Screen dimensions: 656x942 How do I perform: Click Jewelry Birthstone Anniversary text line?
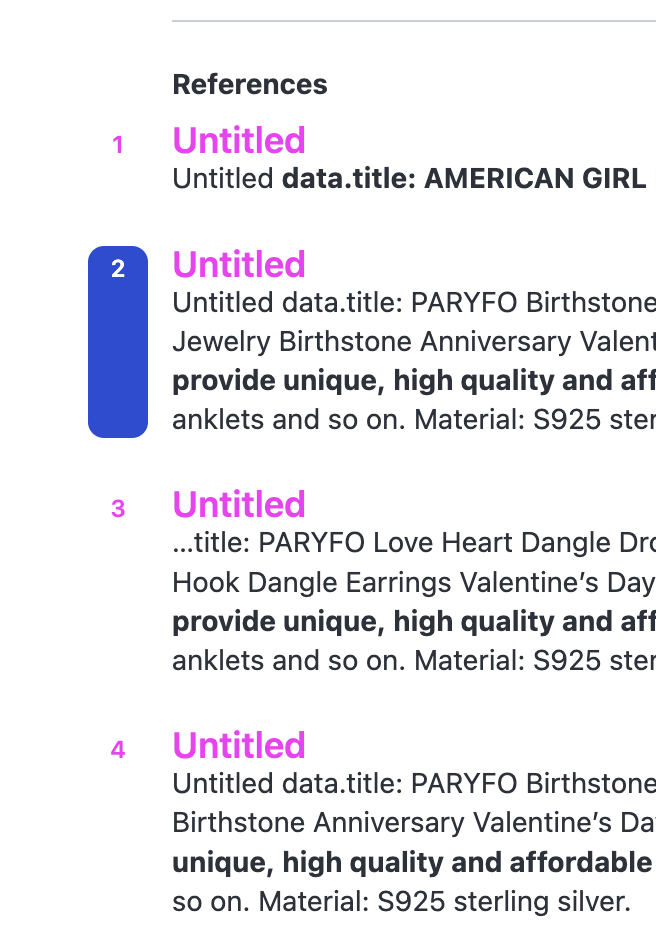(x=414, y=342)
